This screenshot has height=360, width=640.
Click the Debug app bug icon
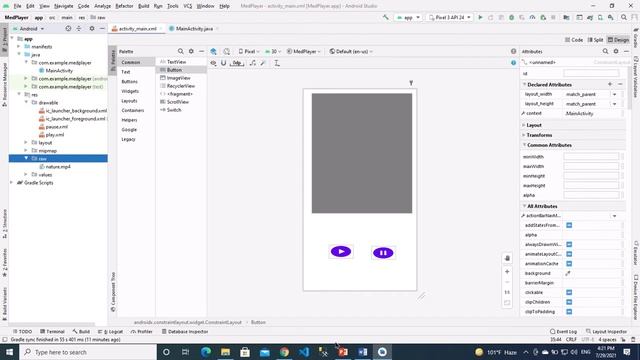point(511,18)
